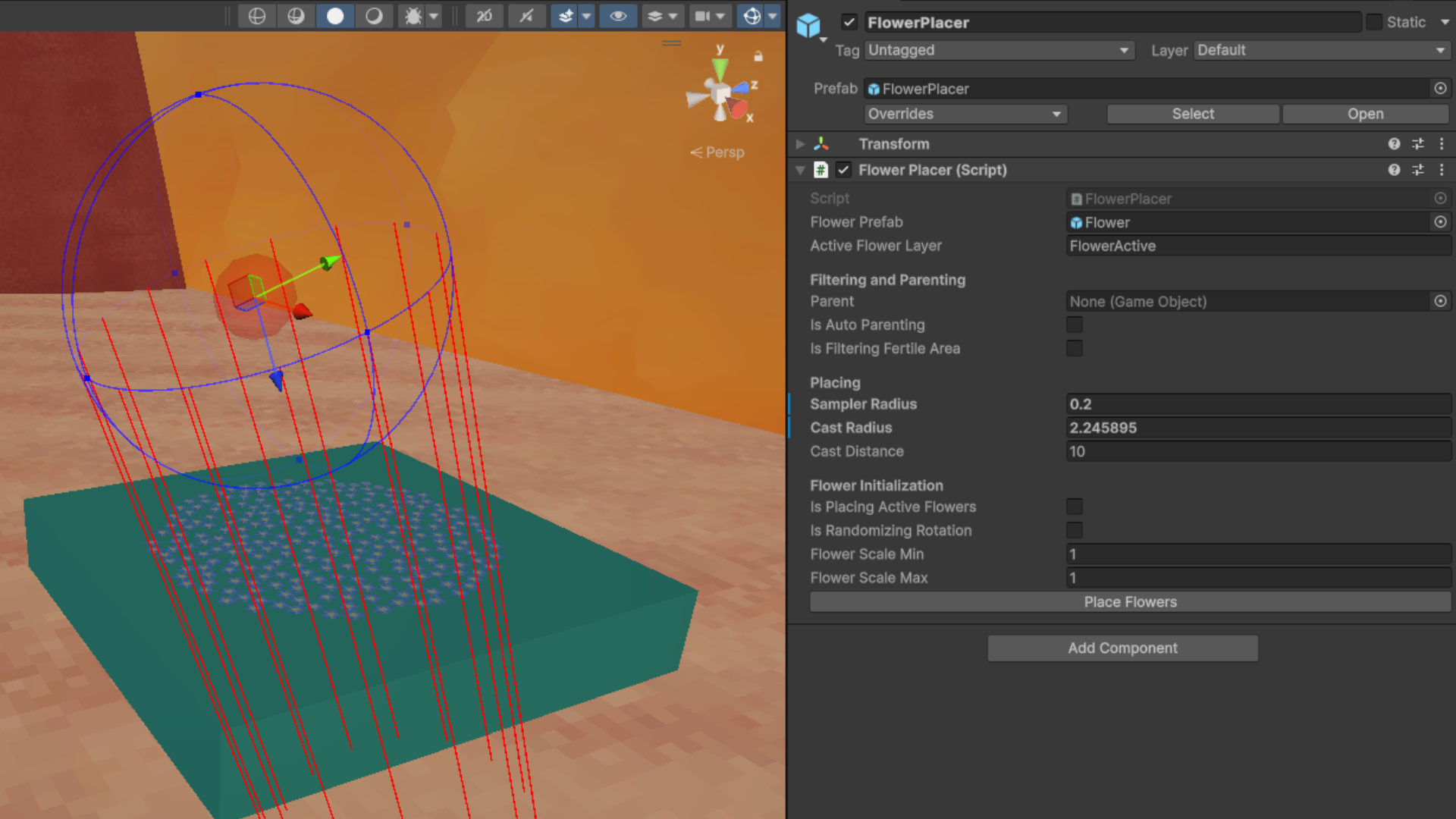
Task: Open object picker for Prefab field
Action: point(1440,89)
